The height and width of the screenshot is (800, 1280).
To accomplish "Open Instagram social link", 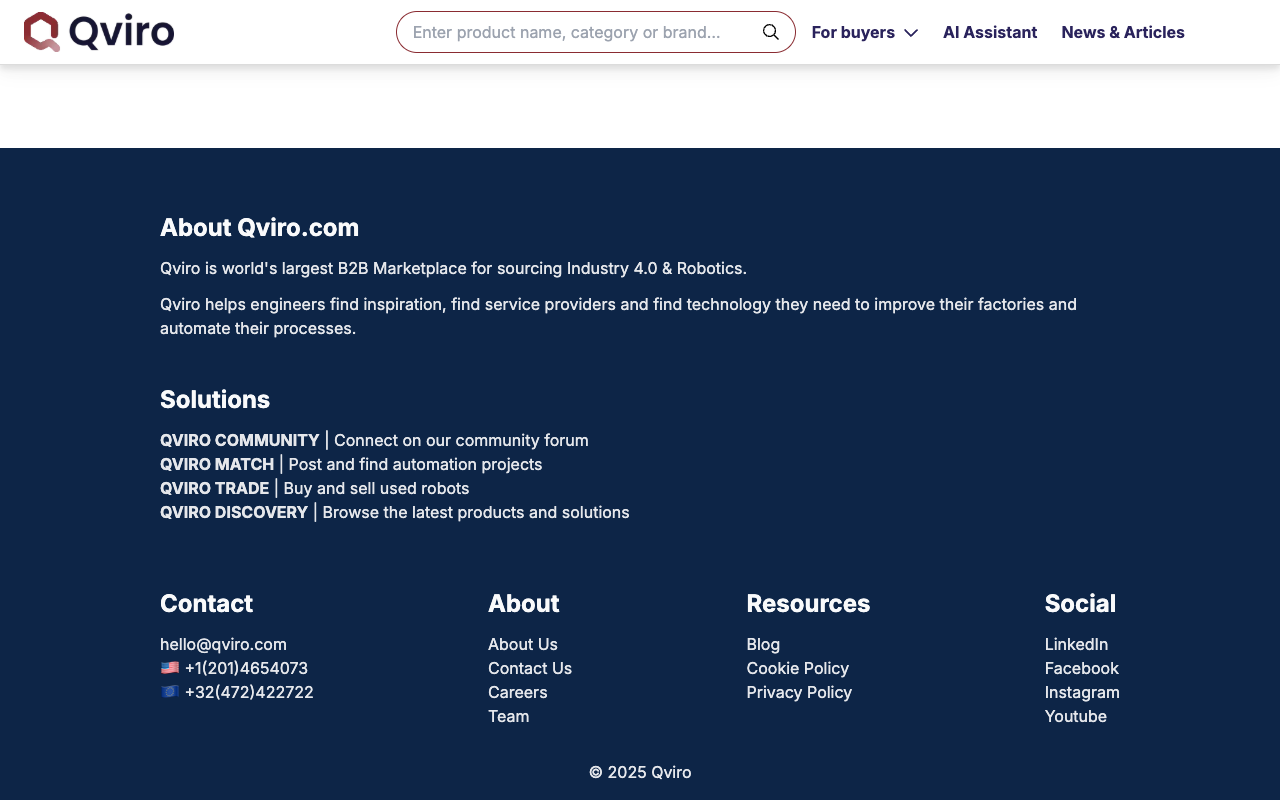I will point(1082,692).
